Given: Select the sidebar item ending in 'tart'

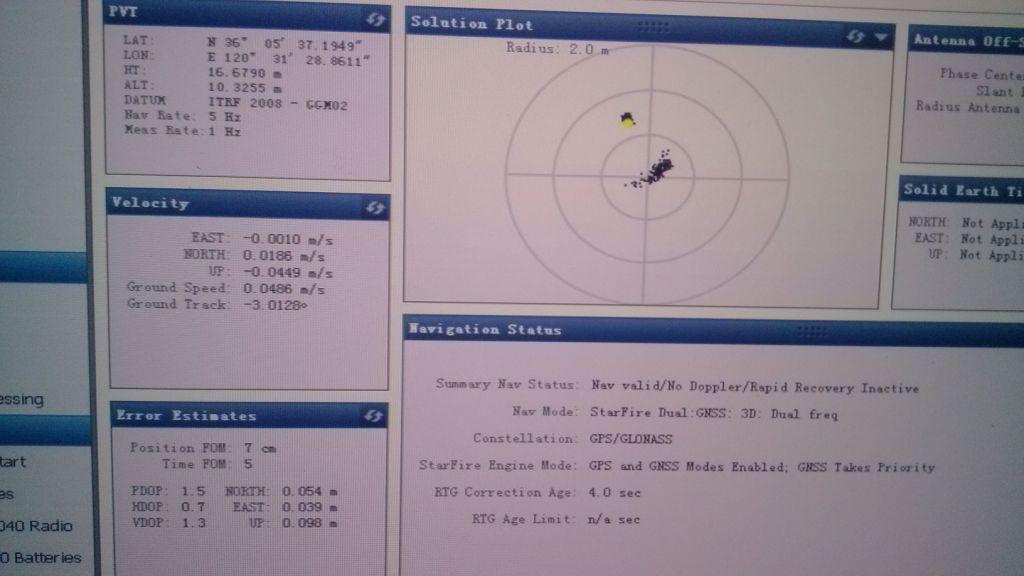Looking at the screenshot, I should [x=14, y=462].
